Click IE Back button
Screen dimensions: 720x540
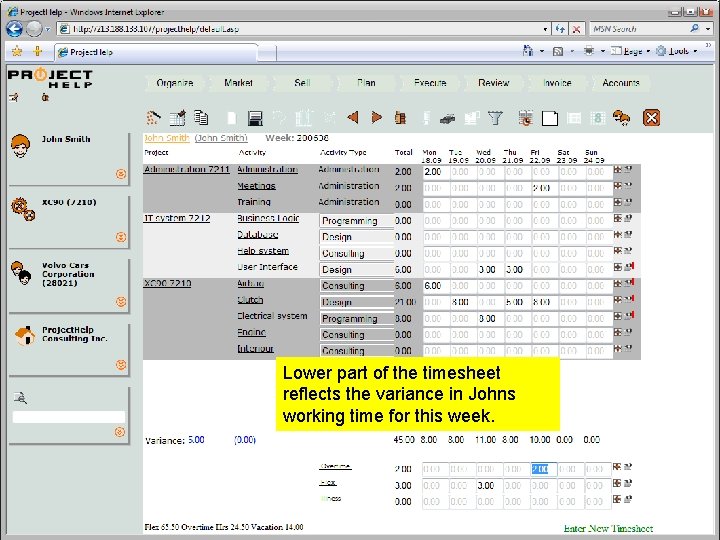pos(15,29)
